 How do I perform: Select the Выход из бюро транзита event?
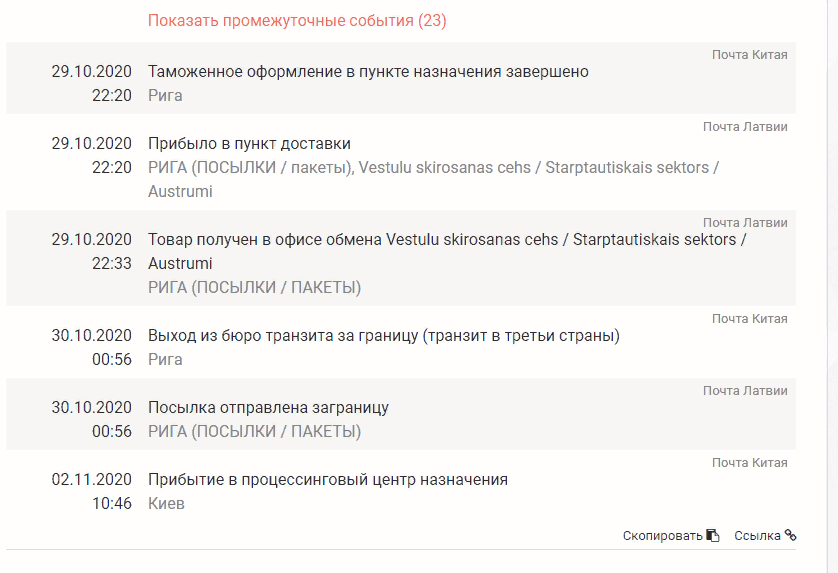tap(401, 342)
